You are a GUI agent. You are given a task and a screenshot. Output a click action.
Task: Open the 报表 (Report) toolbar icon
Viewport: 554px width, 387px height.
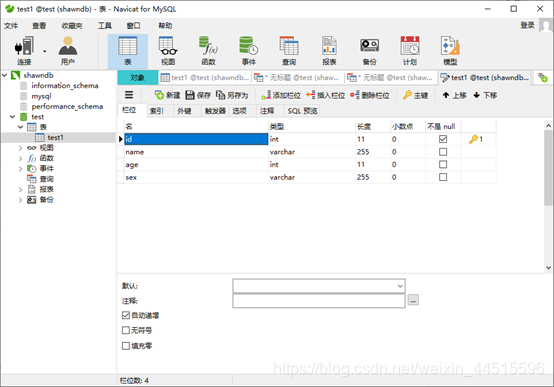(329, 51)
